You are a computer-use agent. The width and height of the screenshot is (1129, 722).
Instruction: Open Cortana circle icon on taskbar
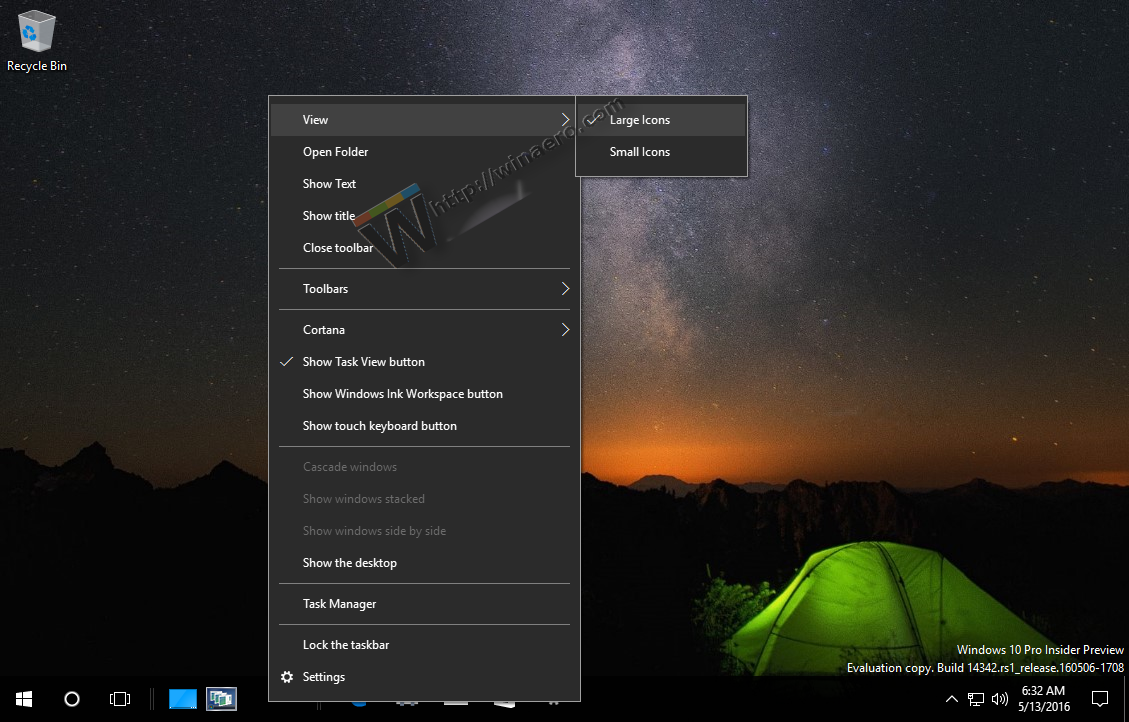(72, 699)
